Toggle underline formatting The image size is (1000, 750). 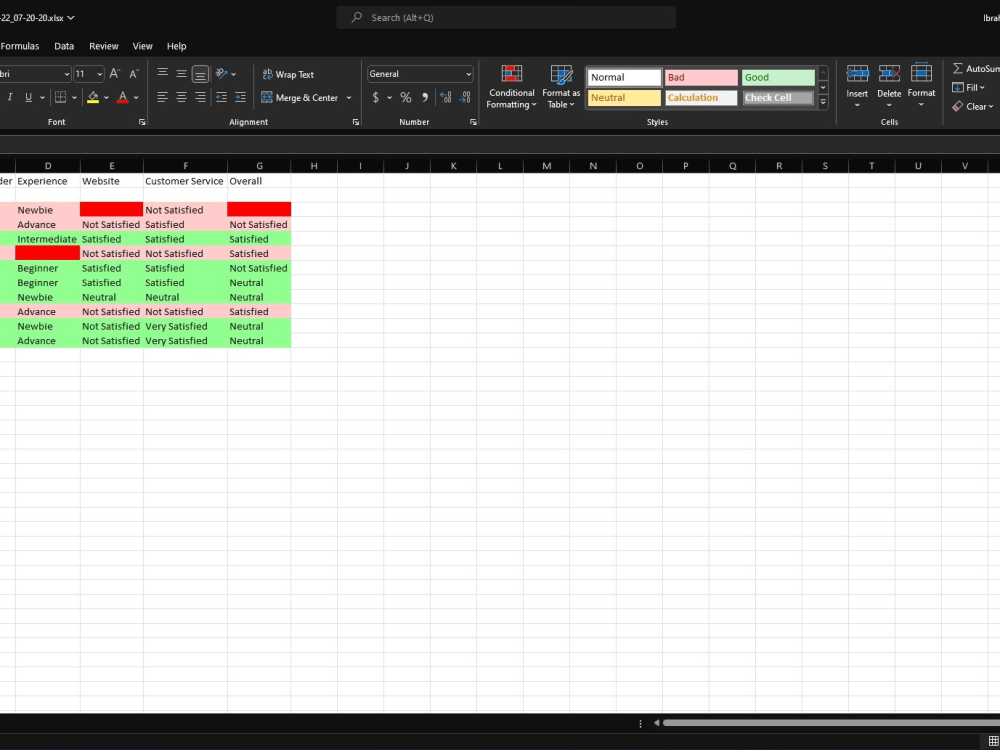point(28,97)
